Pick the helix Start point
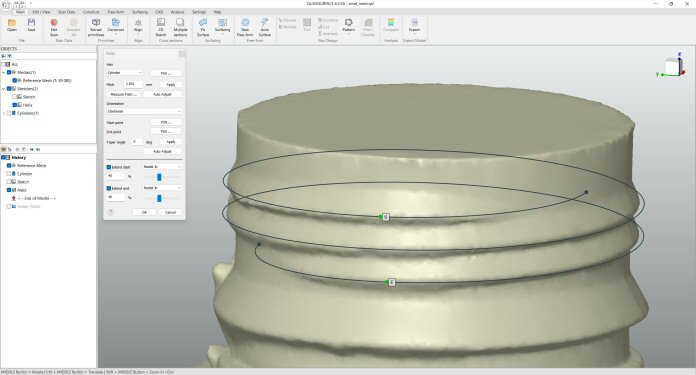 click(x=166, y=122)
